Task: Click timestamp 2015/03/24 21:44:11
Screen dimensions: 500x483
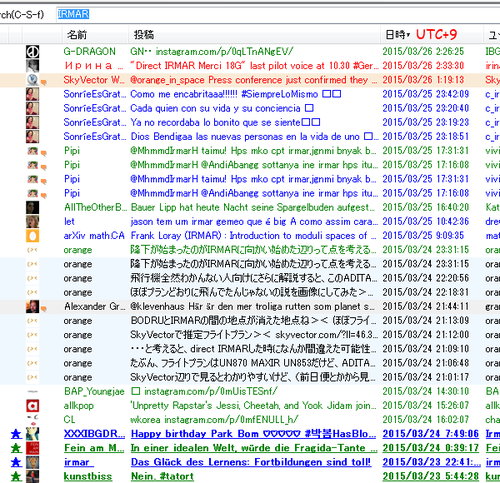Action: point(425,306)
